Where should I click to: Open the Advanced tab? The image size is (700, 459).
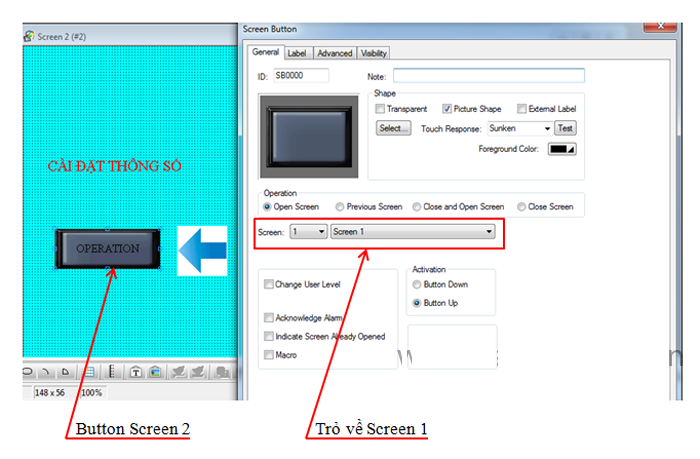click(x=335, y=53)
